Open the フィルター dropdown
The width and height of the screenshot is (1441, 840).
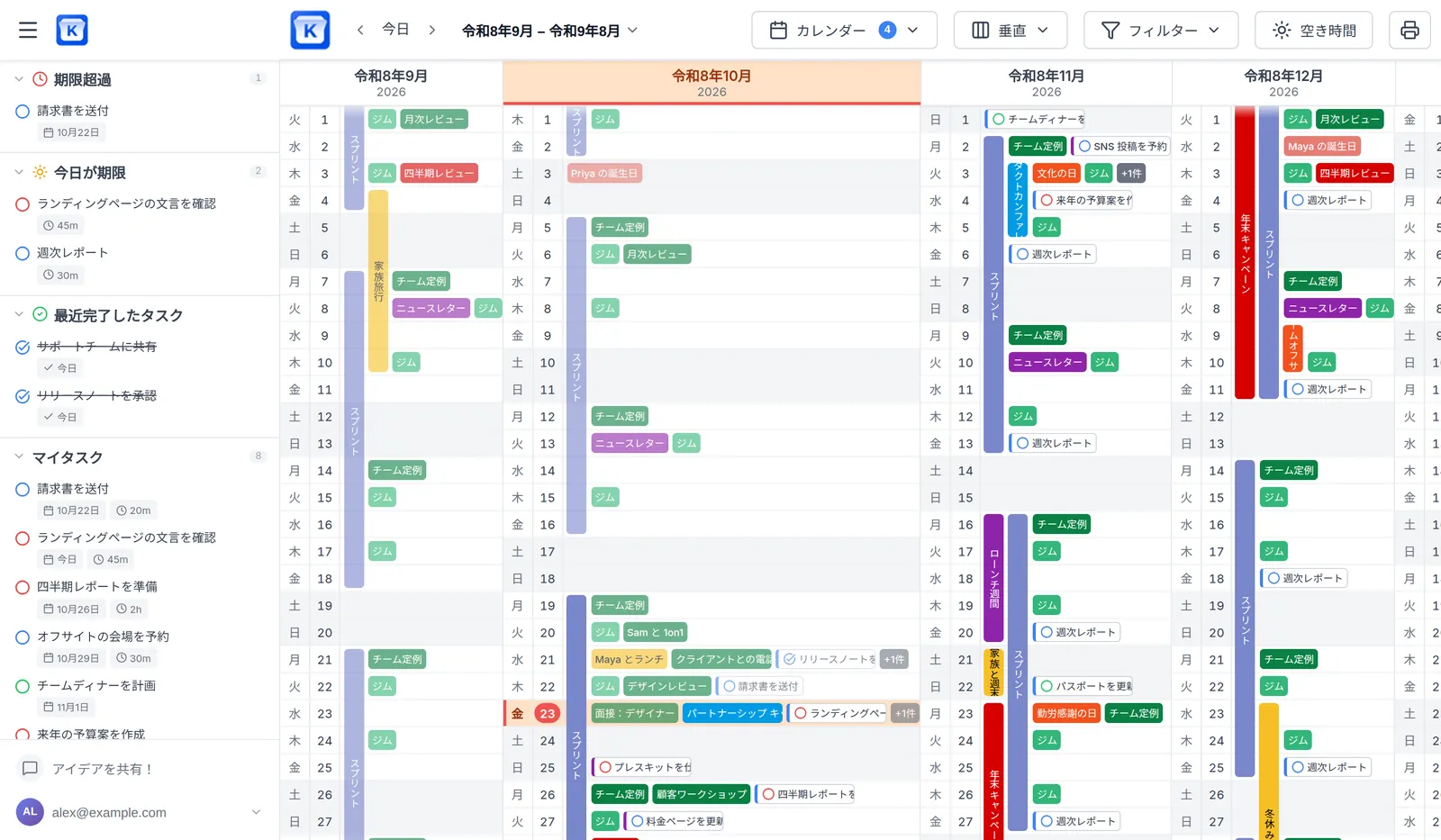click(1161, 31)
